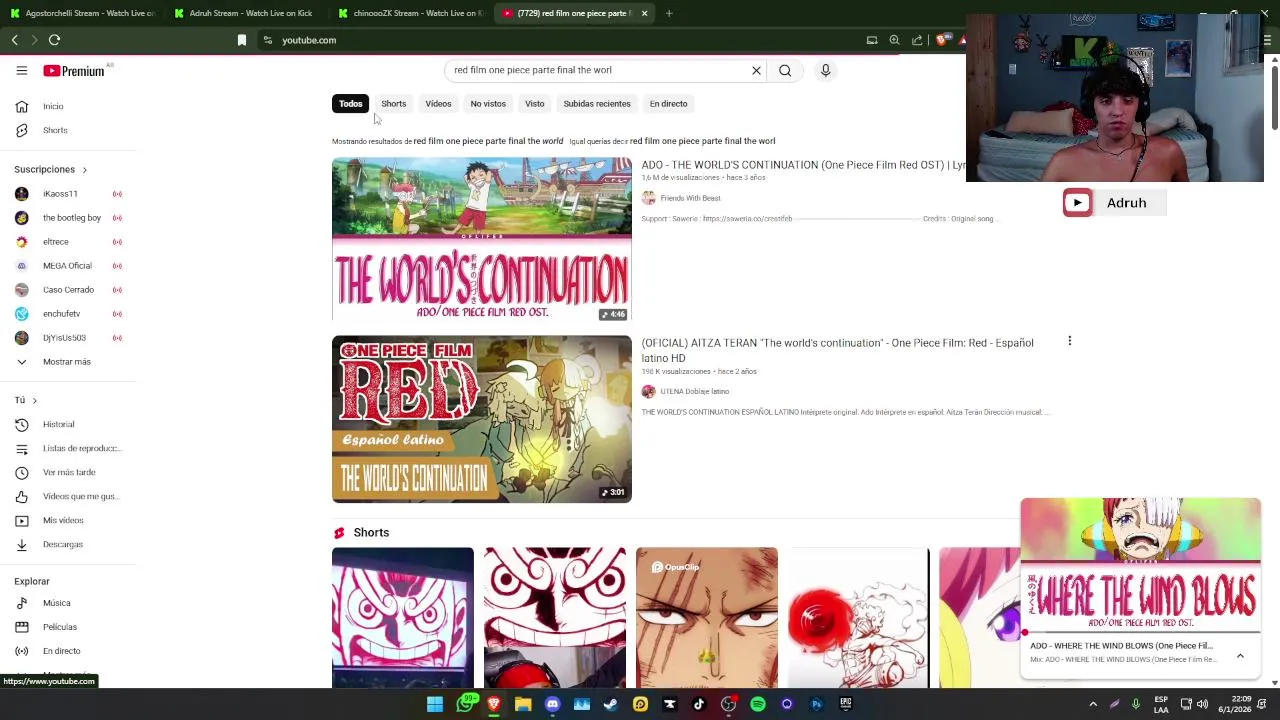Select the Visto filter chip
The image size is (1280, 720).
point(535,104)
